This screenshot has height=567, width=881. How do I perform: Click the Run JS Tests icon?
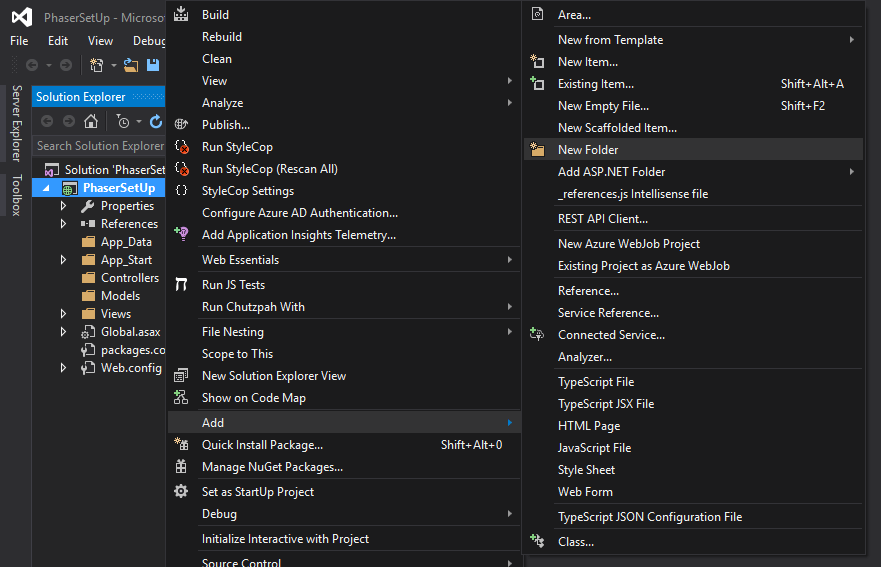coord(181,284)
